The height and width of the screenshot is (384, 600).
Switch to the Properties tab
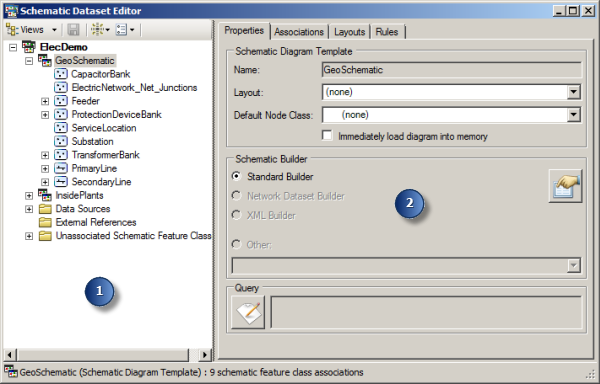(x=244, y=31)
